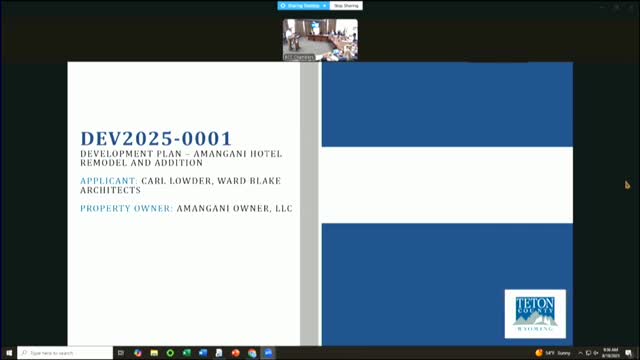640x360 pixels.
Task: Switch to Excel in the taskbar
Action: click(187, 353)
